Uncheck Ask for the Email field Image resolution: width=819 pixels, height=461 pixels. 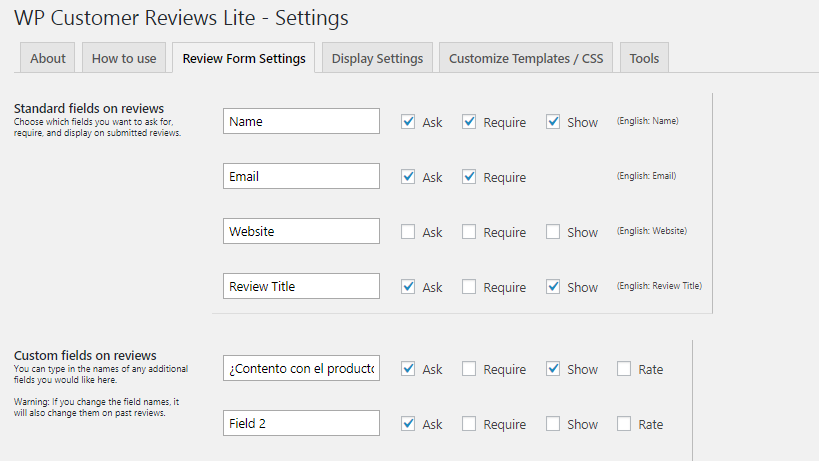click(408, 176)
